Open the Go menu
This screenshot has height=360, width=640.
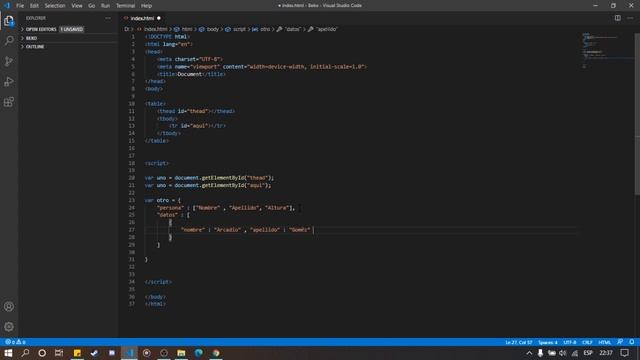[91, 6]
